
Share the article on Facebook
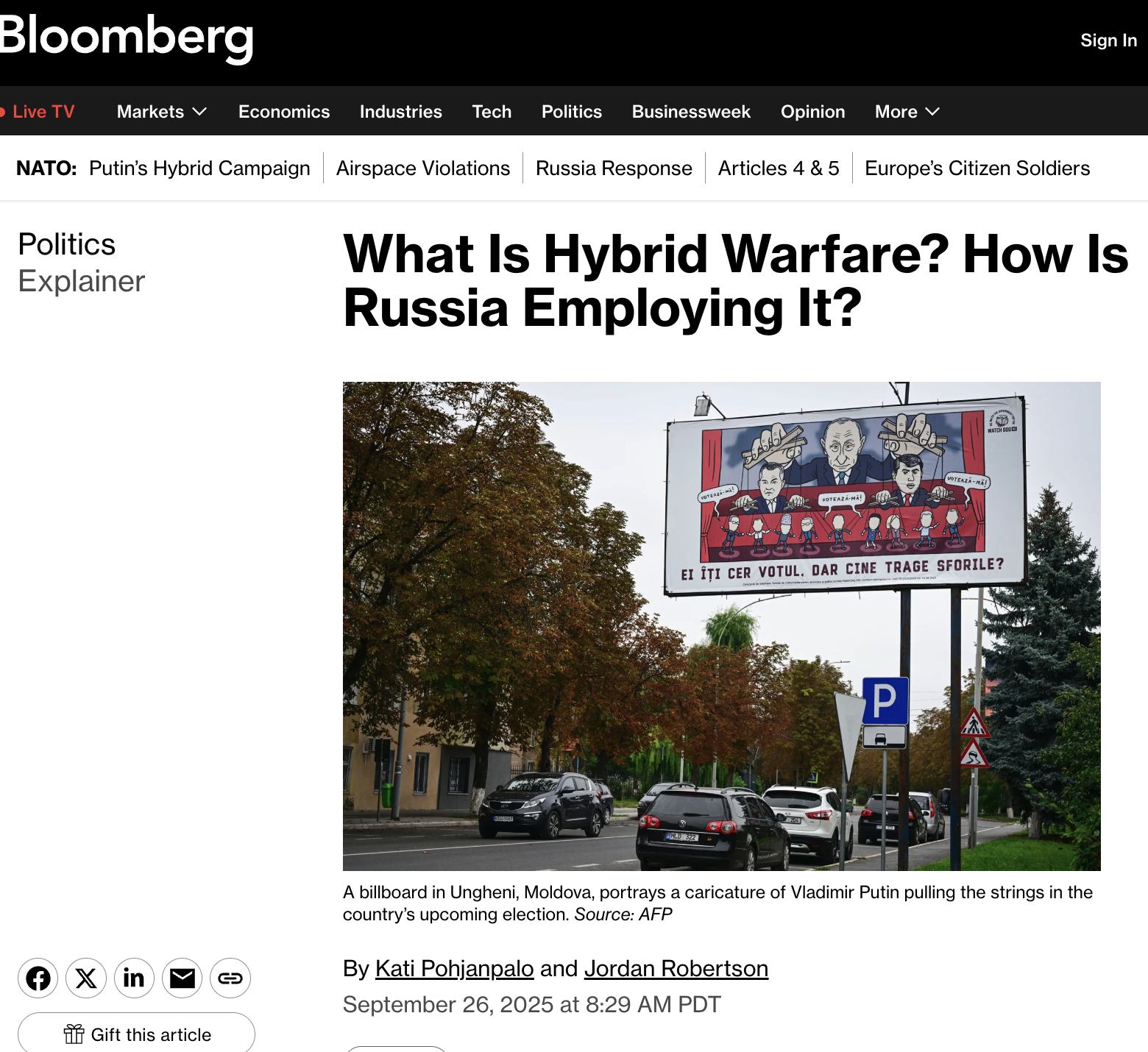pos(38,978)
